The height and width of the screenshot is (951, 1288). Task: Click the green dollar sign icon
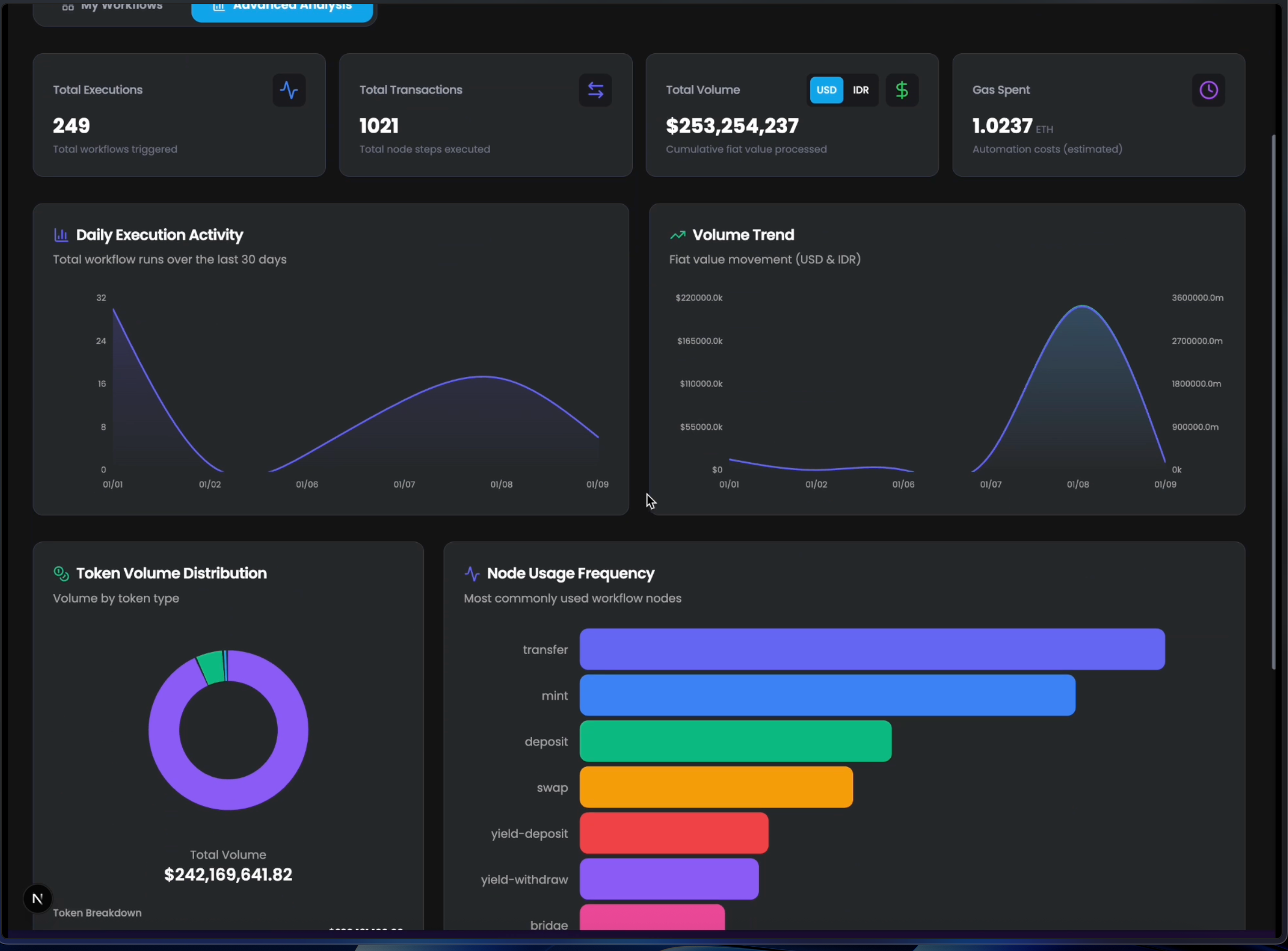click(901, 90)
